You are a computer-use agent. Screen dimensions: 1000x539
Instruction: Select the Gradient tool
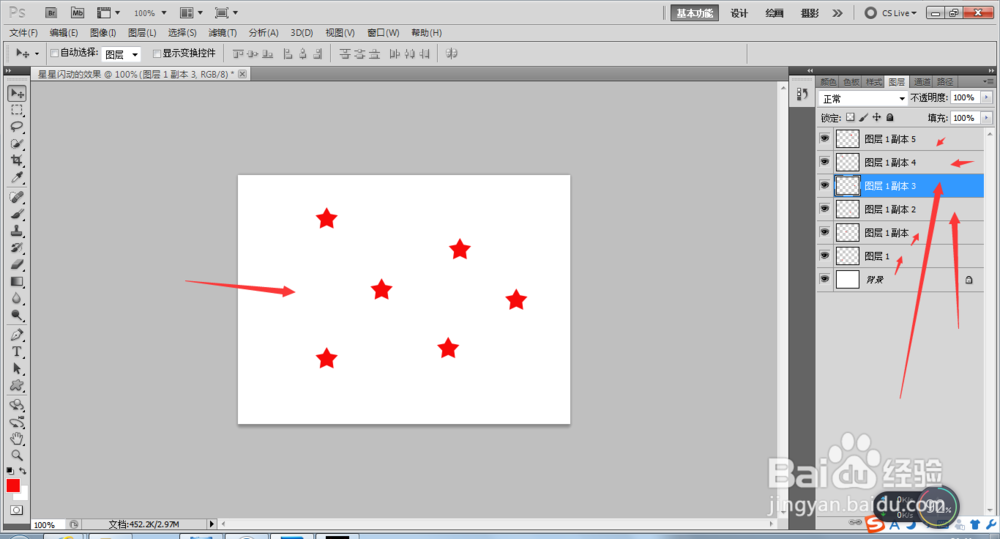coord(17,281)
